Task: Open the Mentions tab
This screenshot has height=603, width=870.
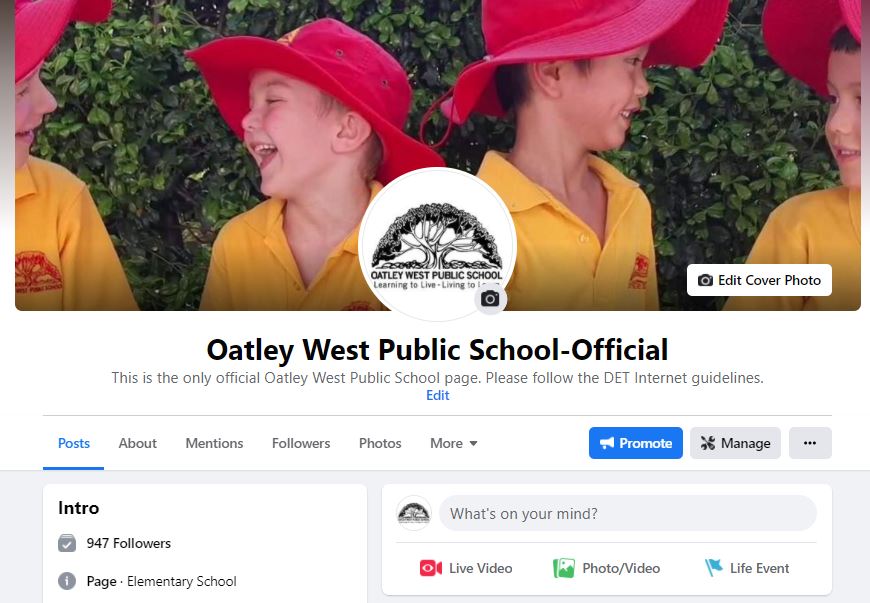Action: 214,443
